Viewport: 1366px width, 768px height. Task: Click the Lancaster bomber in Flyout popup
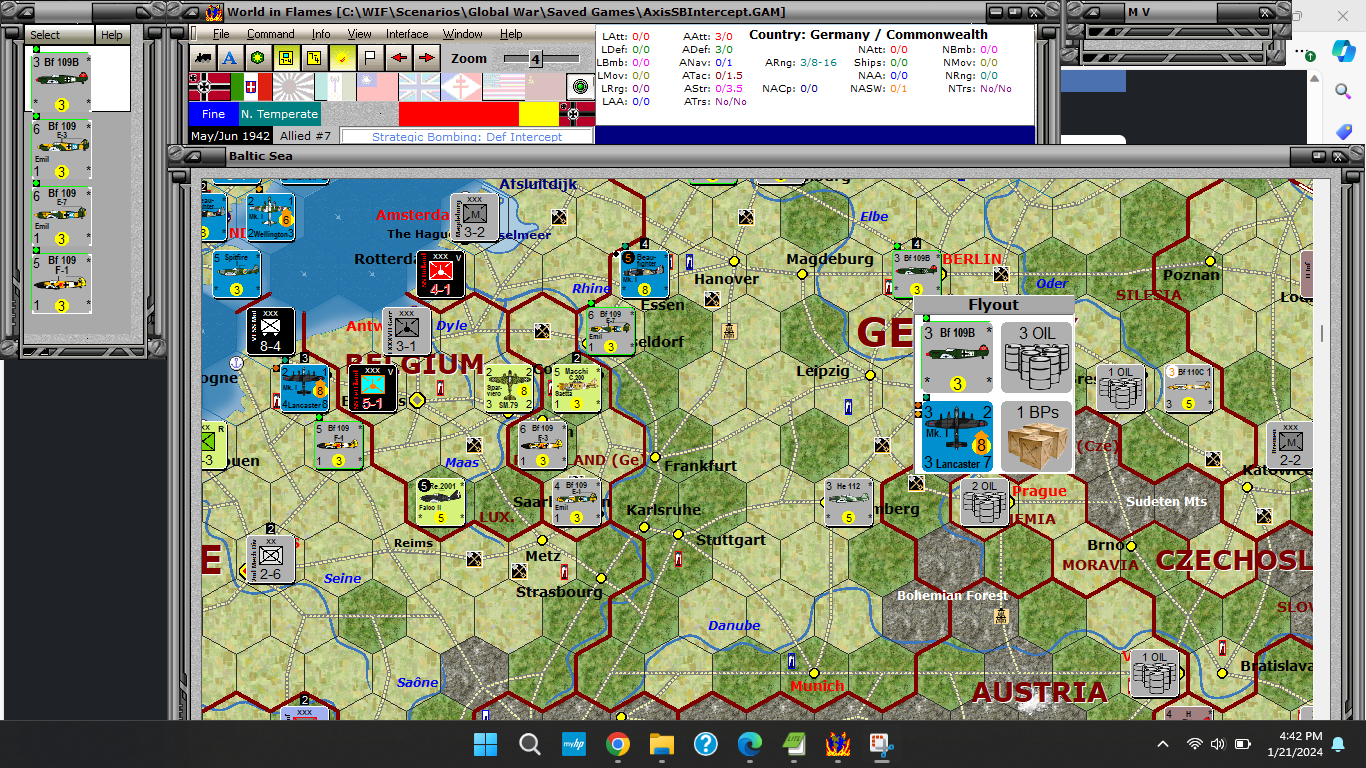(957, 437)
